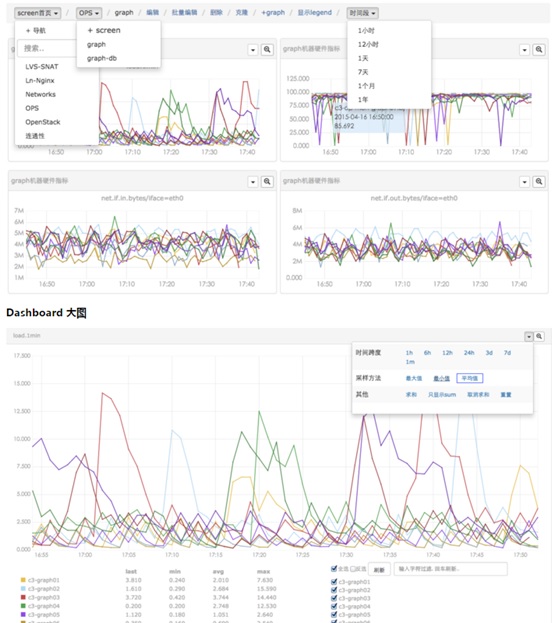Pick 1个月 time range
This screenshot has width=554, height=623.
366,86
